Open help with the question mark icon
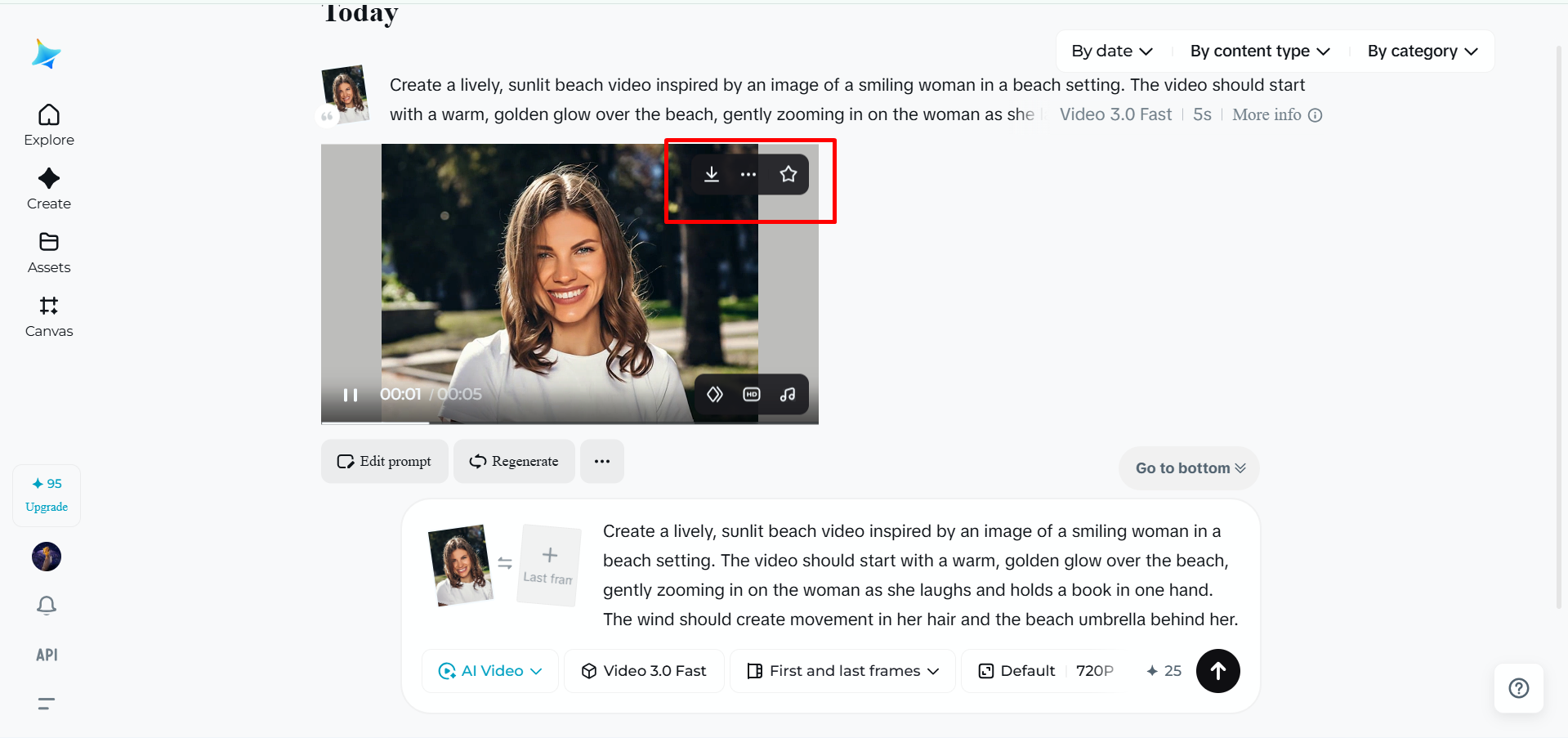The image size is (1568, 738). pyautogui.click(x=1519, y=688)
